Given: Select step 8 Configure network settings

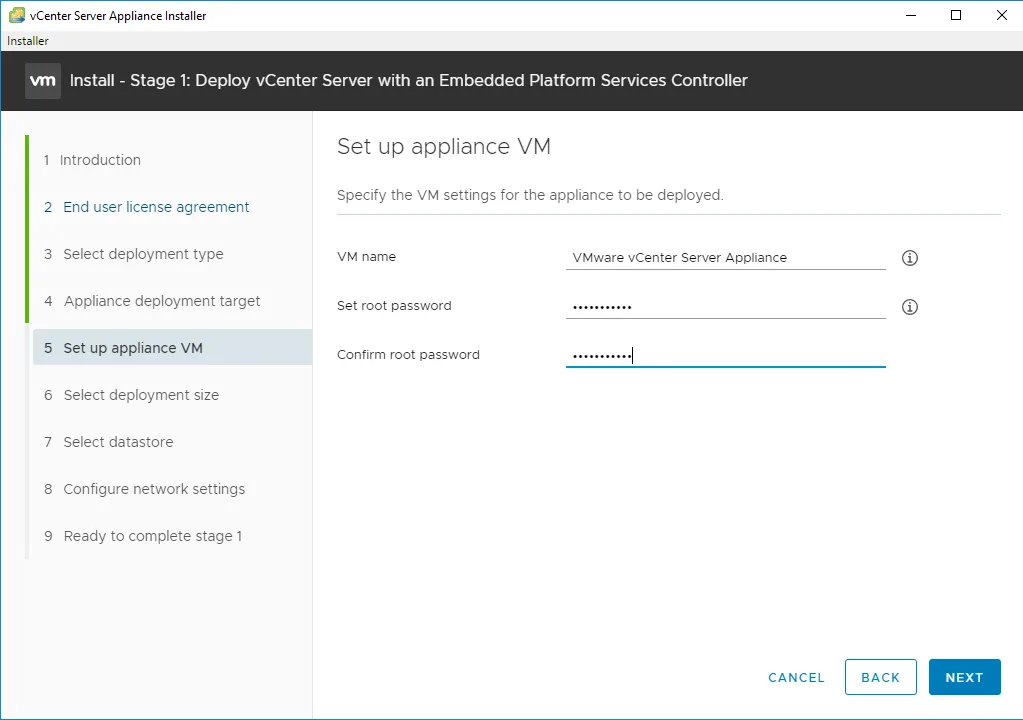Looking at the screenshot, I should coord(144,488).
